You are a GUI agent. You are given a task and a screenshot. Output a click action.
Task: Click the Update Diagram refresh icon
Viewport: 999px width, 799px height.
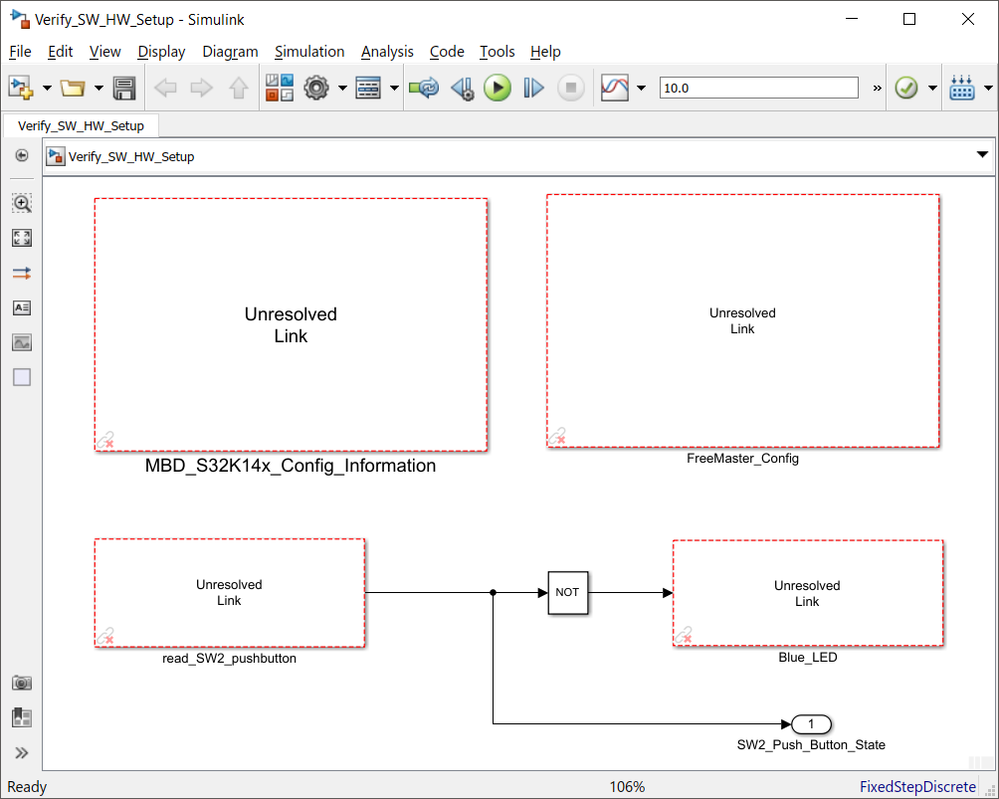(x=424, y=88)
